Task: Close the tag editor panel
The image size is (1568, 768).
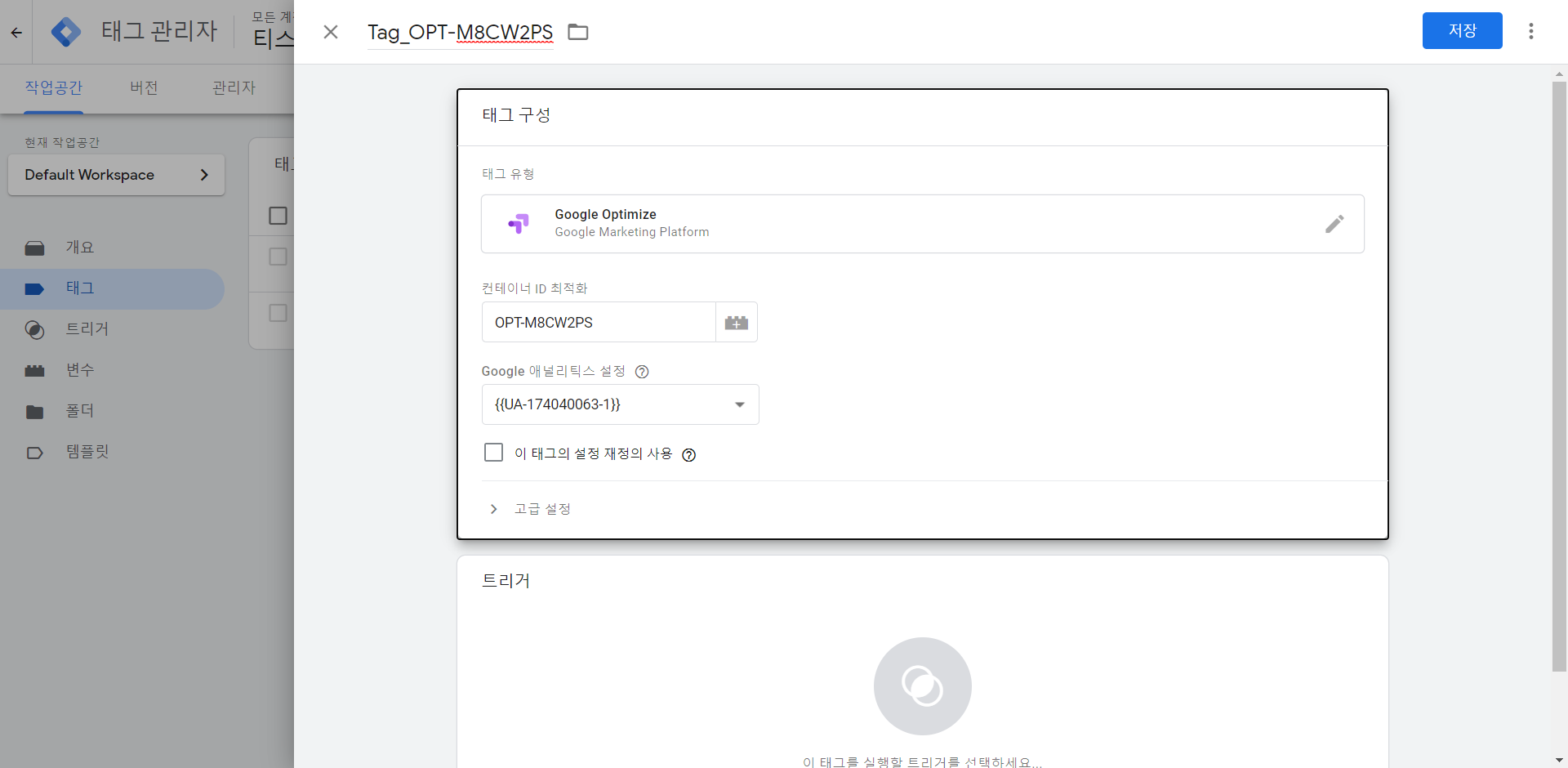Action: (x=331, y=32)
